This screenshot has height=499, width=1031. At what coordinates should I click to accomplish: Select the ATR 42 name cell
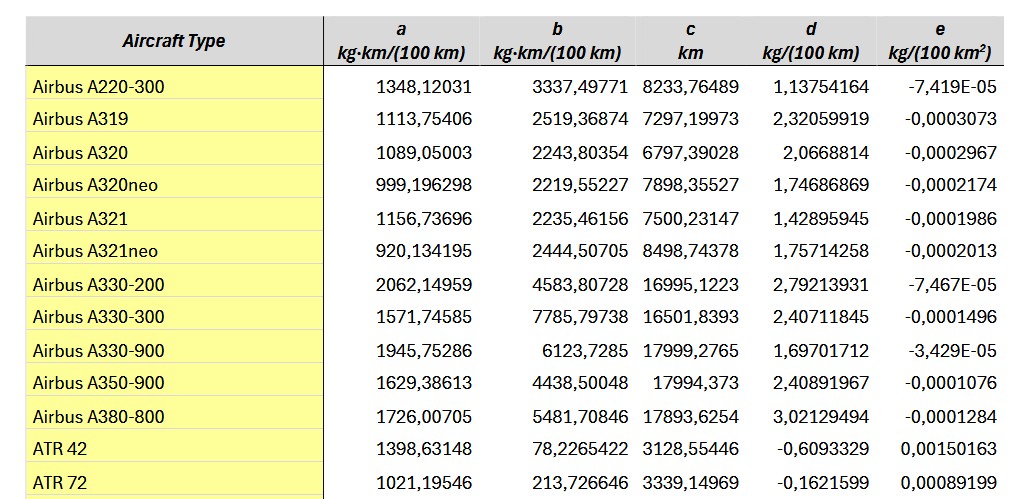tap(174, 449)
